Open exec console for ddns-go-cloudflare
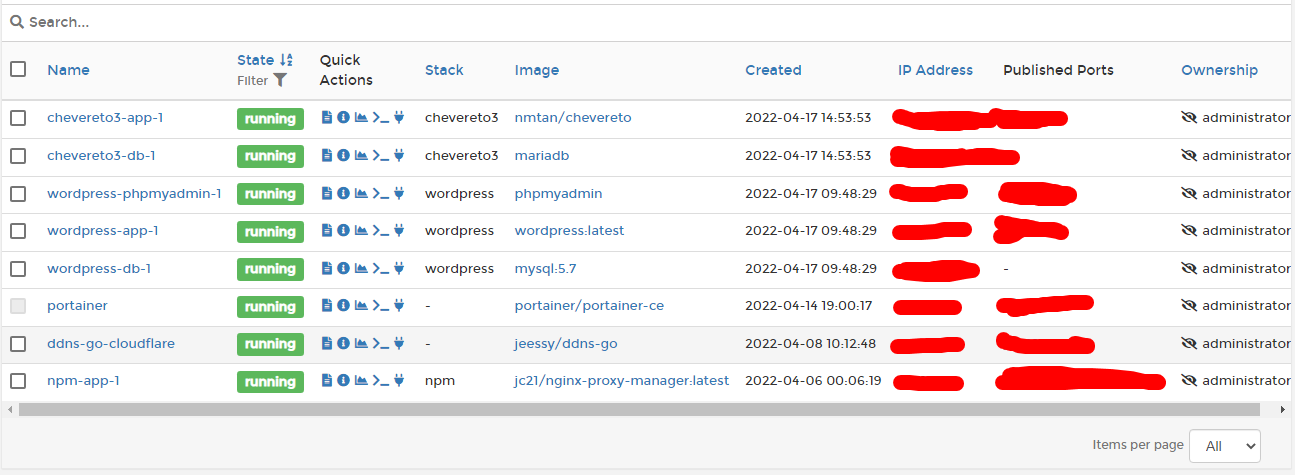 click(380, 344)
